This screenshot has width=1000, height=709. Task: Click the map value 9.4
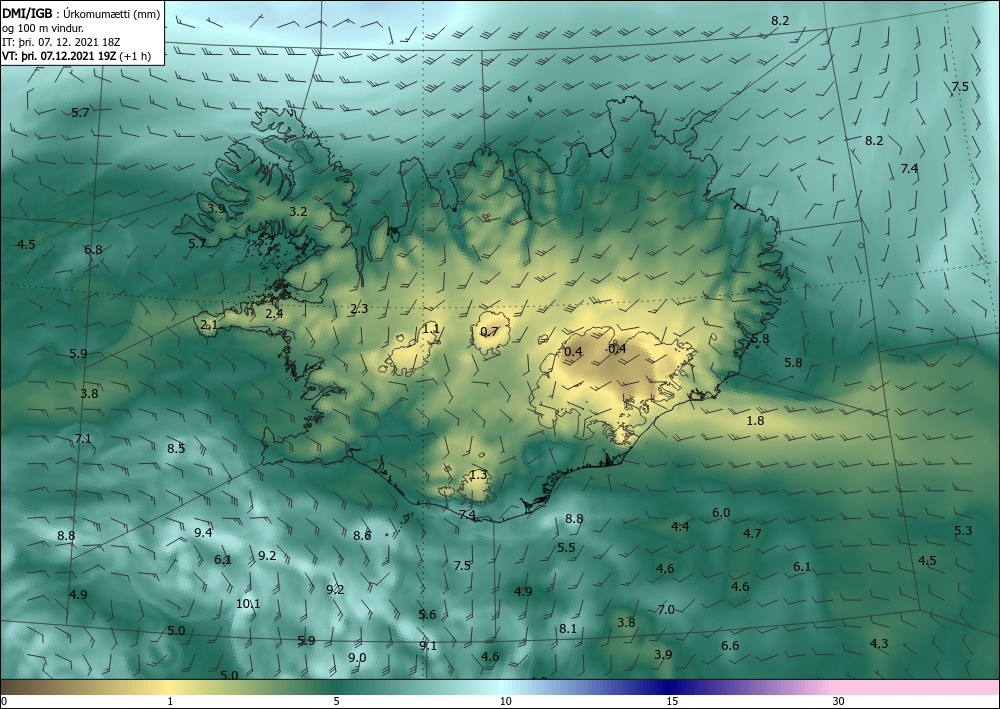(203, 532)
